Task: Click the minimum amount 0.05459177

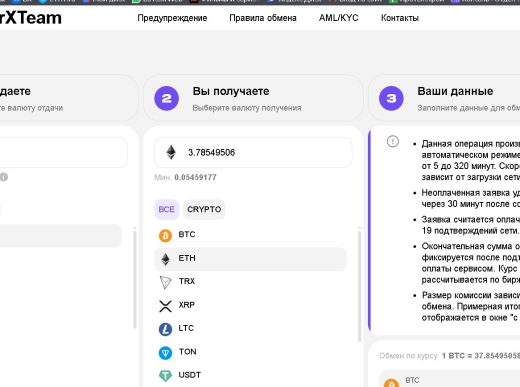Action: tap(195, 177)
